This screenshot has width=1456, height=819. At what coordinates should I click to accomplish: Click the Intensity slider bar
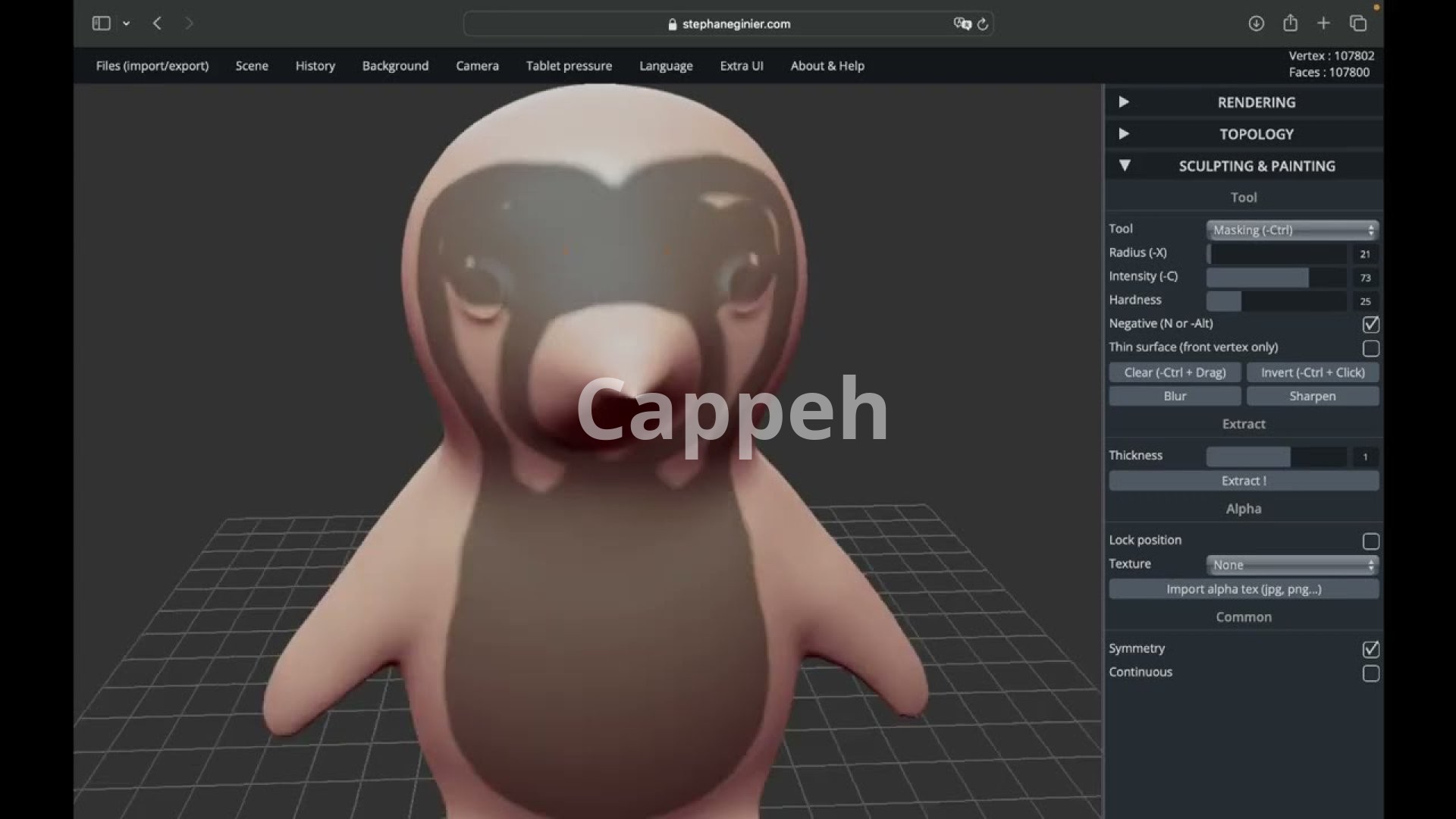coord(1276,278)
